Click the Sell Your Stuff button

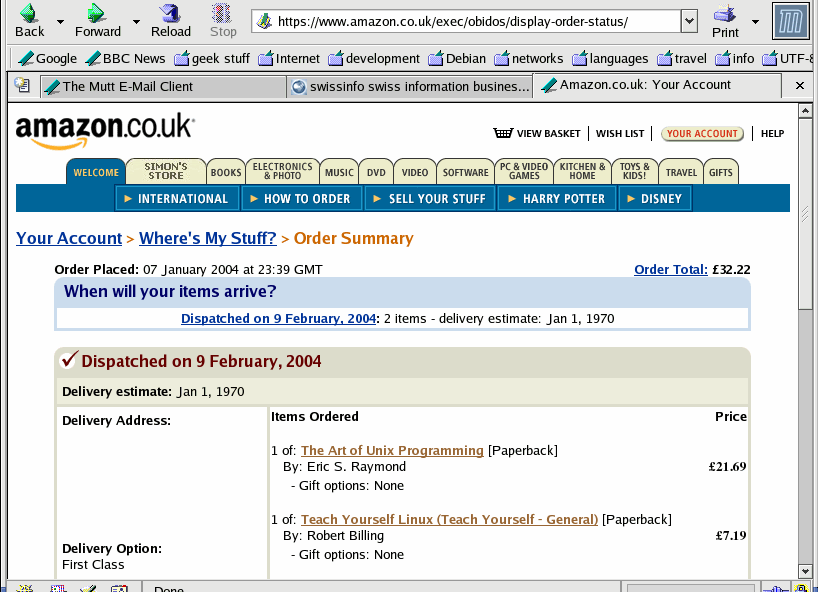coord(430,199)
